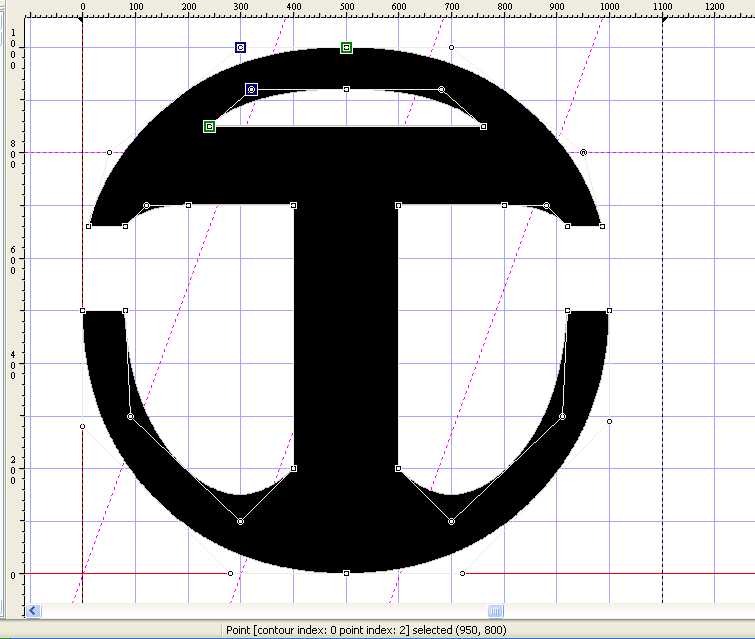The width and height of the screenshot is (755, 639).
Task: Select the inner bottom corner point of the upper-left arc
Action: 125,226
